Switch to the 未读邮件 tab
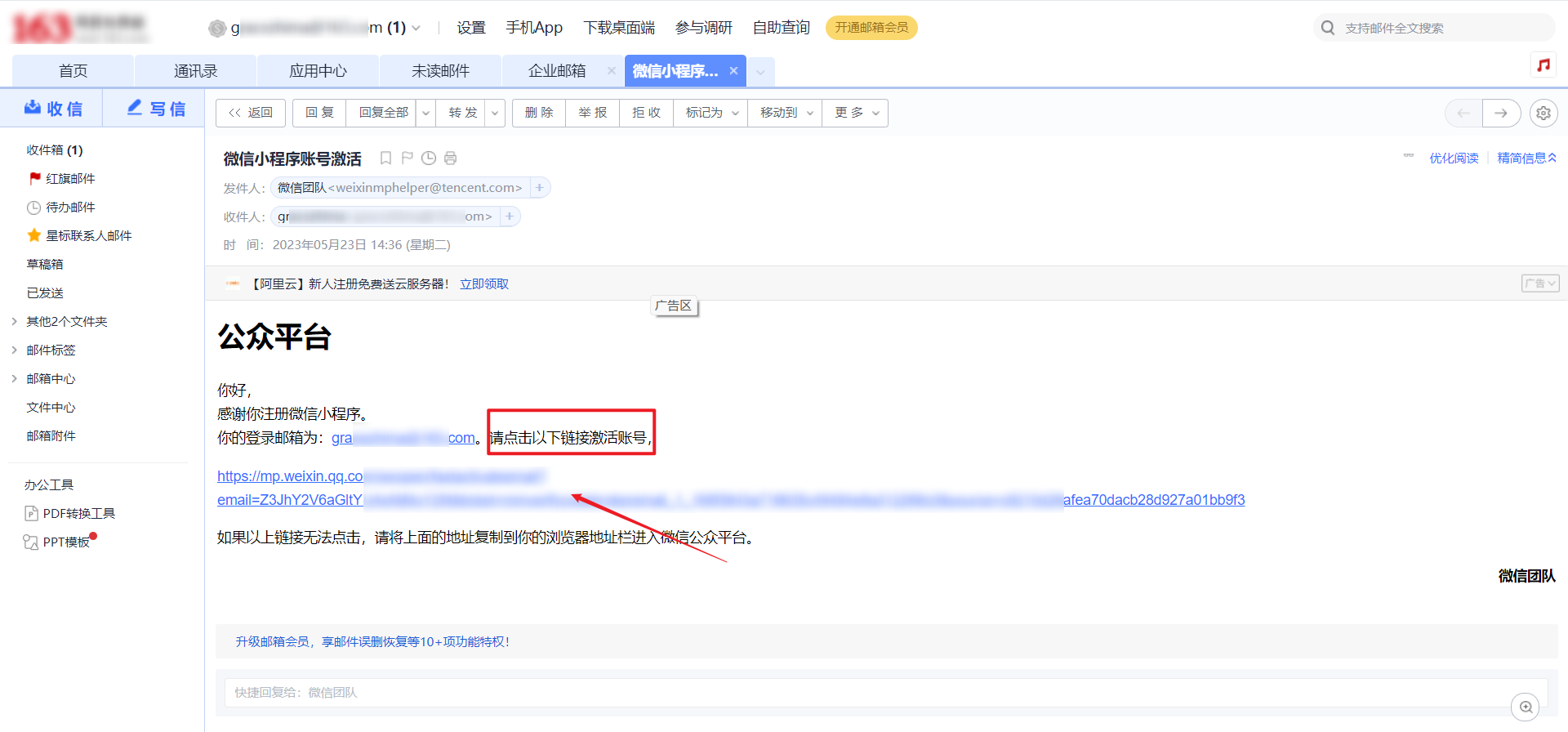Image resolution: width=1568 pixels, height=732 pixels. click(440, 71)
